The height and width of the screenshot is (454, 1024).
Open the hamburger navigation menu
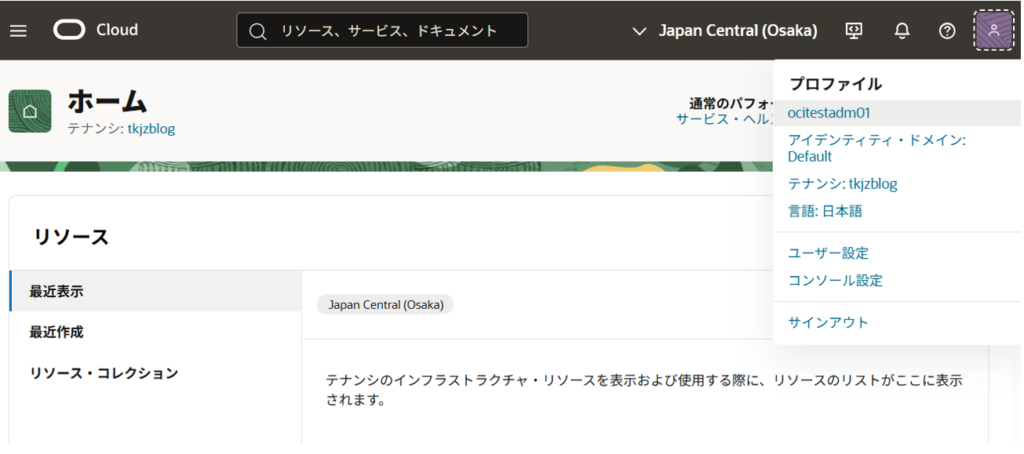pyautogui.click(x=18, y=30)
